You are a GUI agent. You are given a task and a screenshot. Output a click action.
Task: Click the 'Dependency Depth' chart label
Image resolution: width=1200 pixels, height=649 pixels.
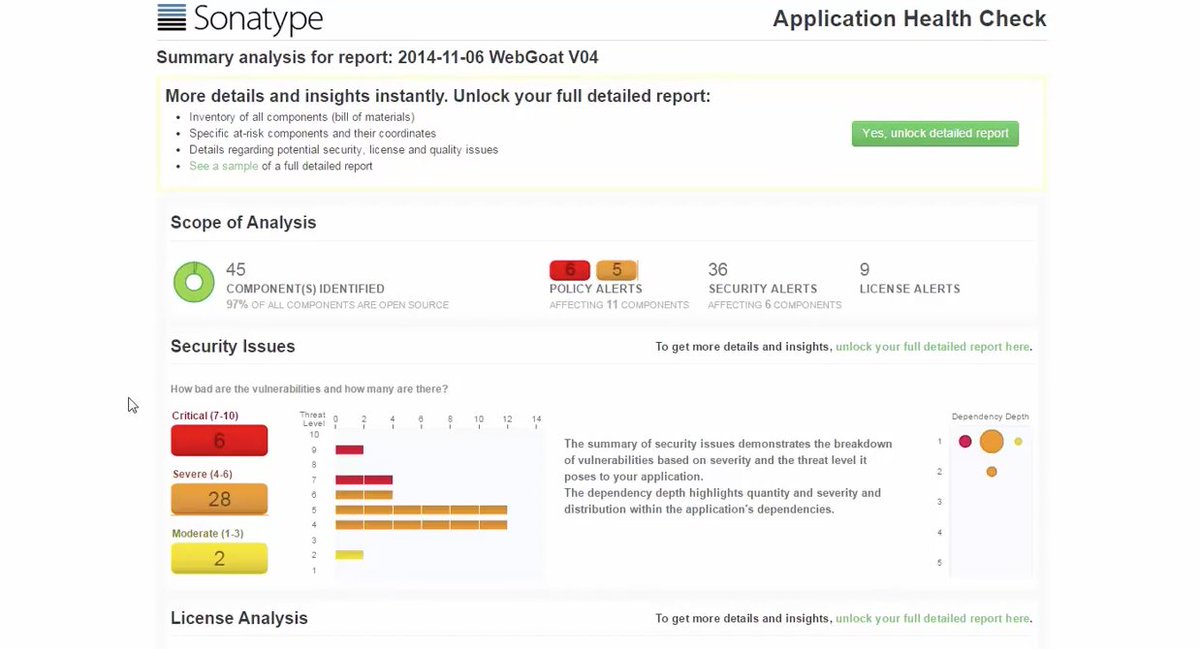[990, 417]
